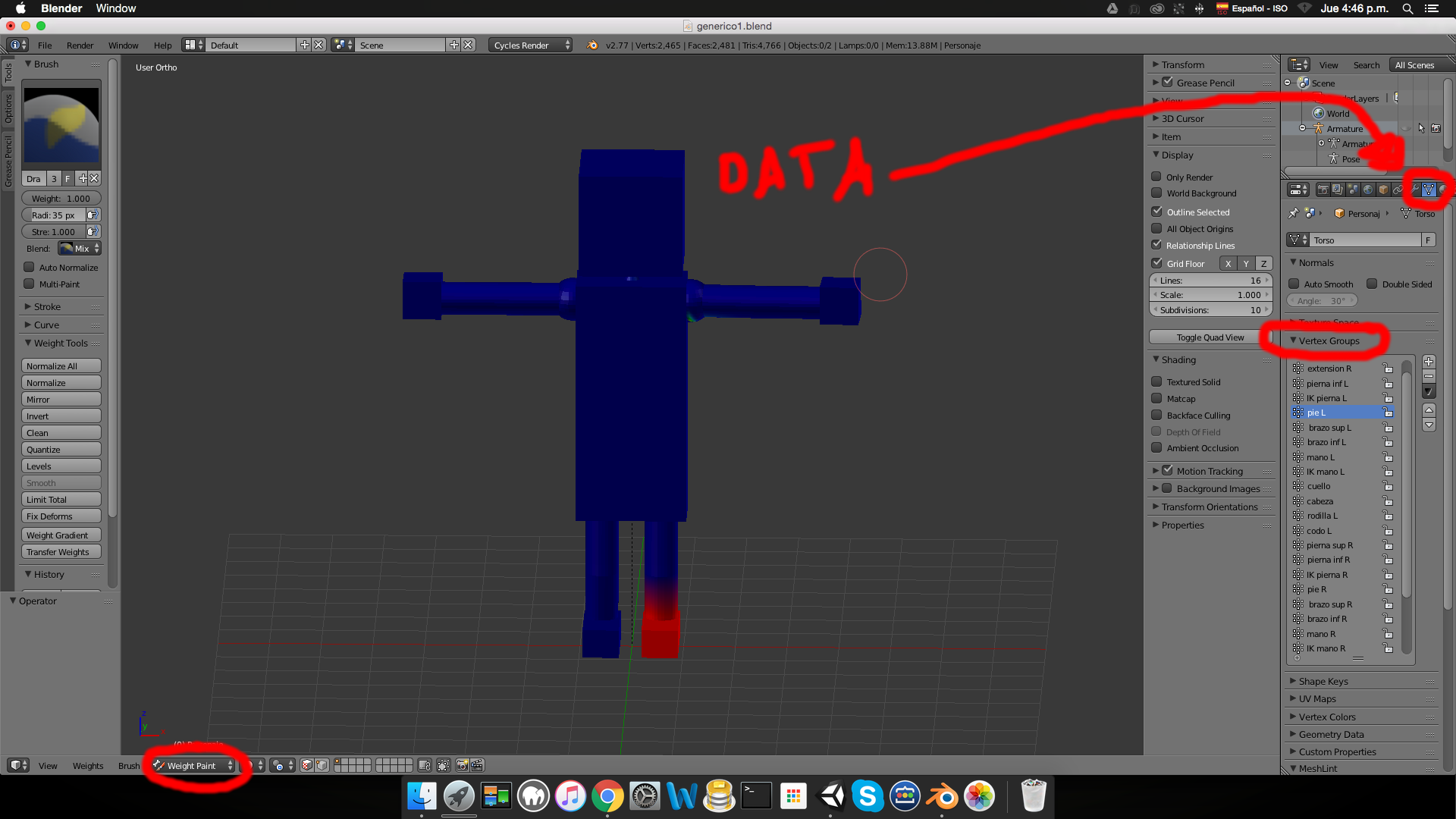Open the Render menu
1456x819 pixels.
(x=80, y=45)
